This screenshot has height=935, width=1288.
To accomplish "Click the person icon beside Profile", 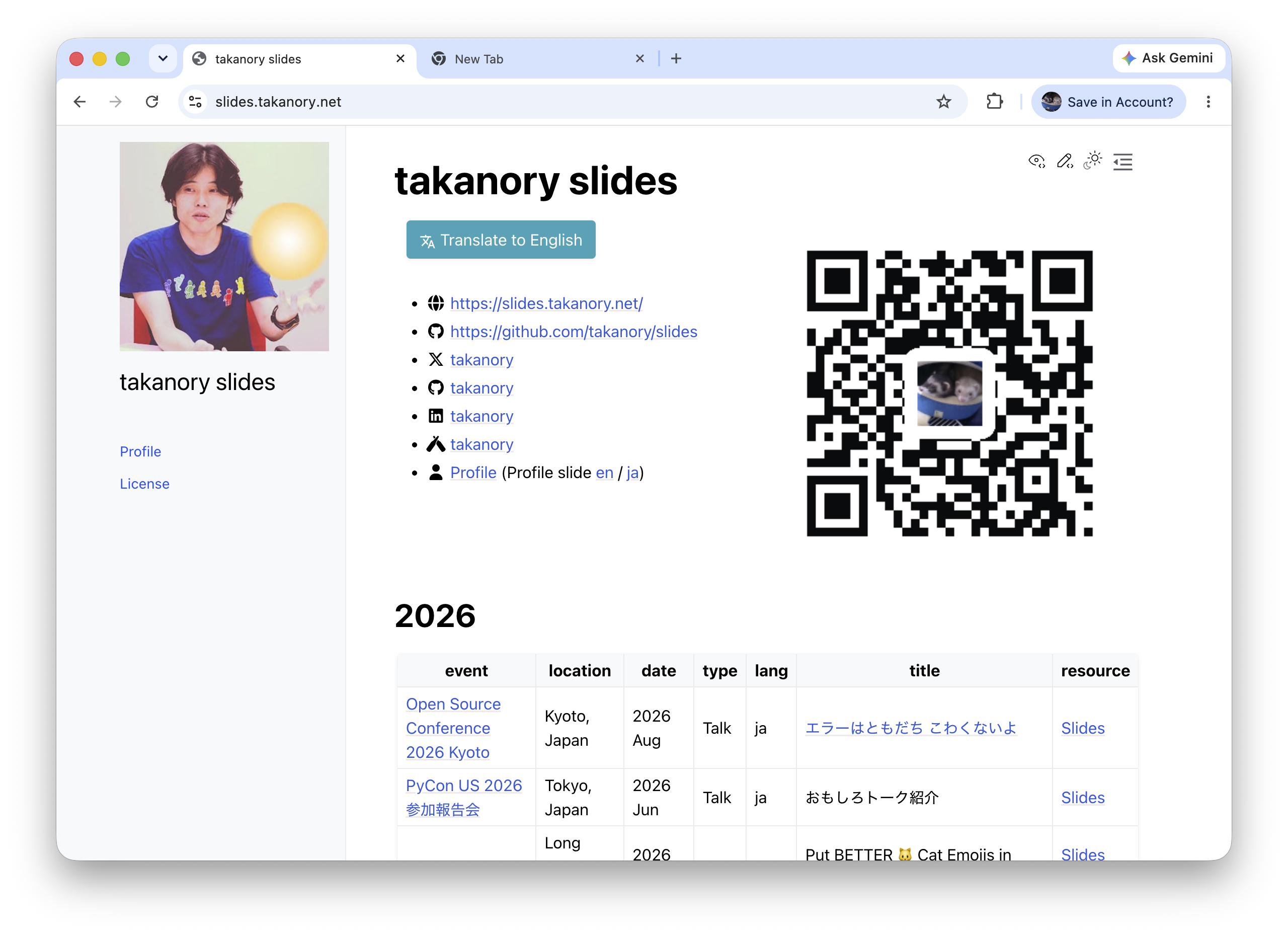I will pyautogui.click(x=436, y=473).
